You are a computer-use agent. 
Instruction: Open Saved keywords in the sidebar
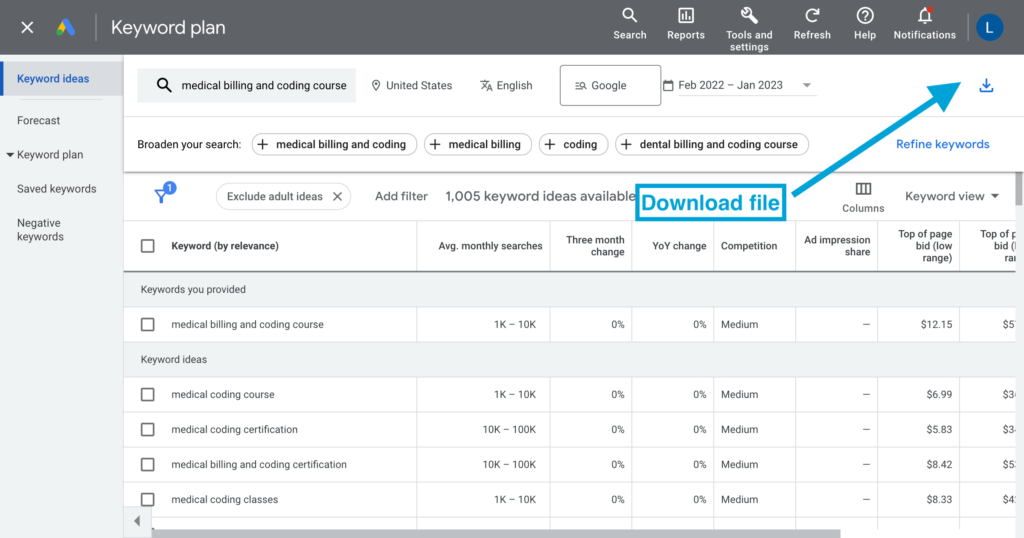click(x=57, y=189)
